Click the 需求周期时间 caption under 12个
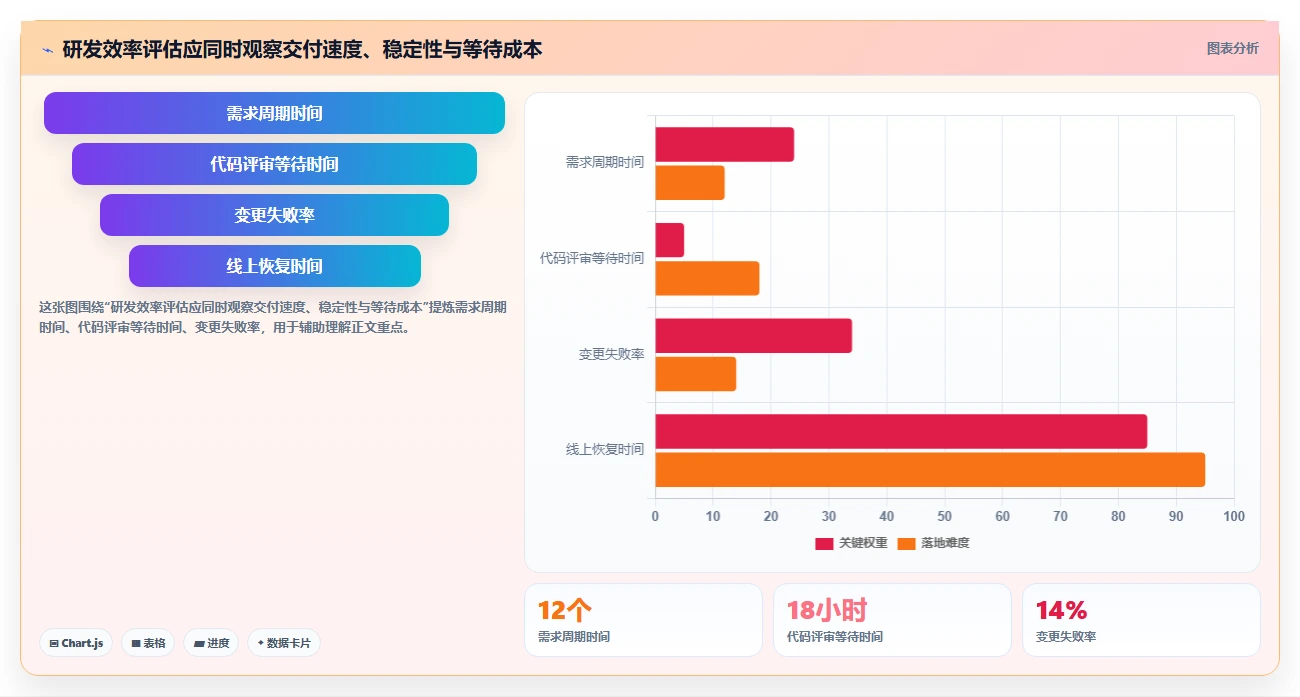The width and height of the screenshot is (1300, 697). coord(573,637)
